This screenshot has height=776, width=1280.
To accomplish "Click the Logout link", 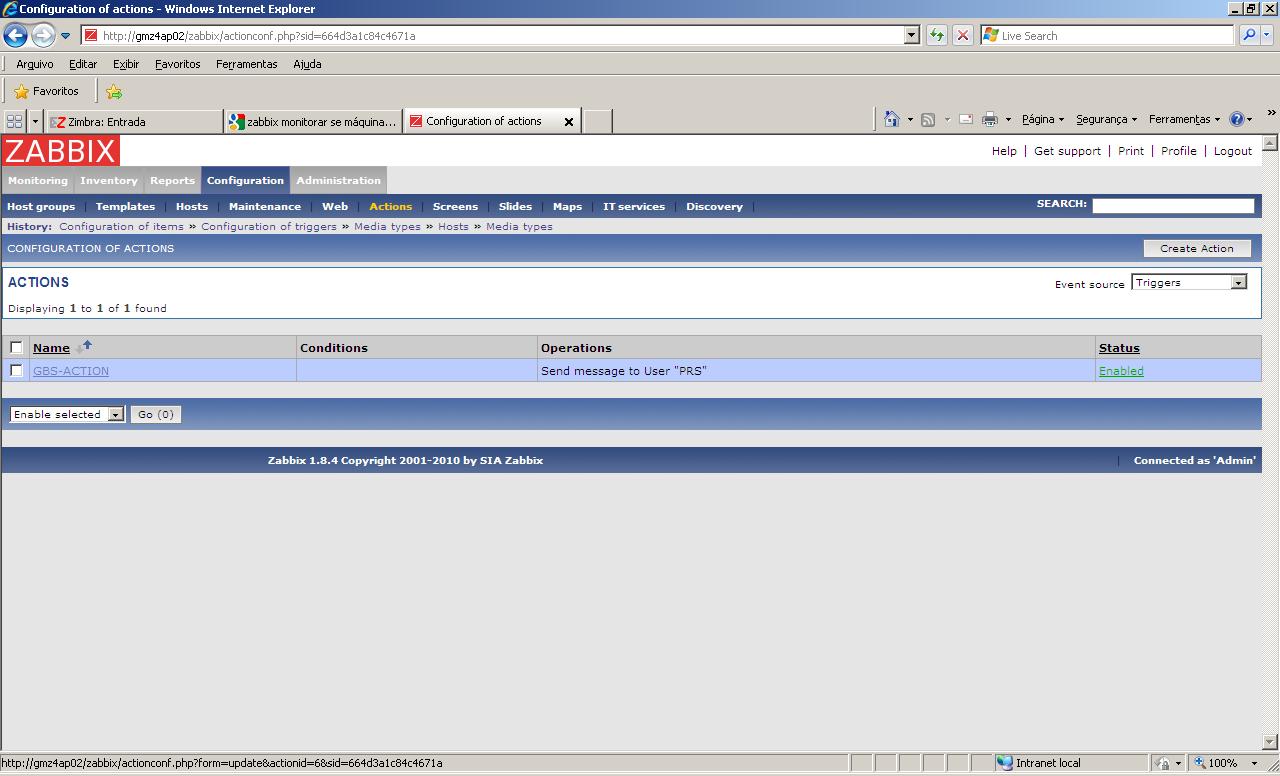I will (x=1233, y=151).
